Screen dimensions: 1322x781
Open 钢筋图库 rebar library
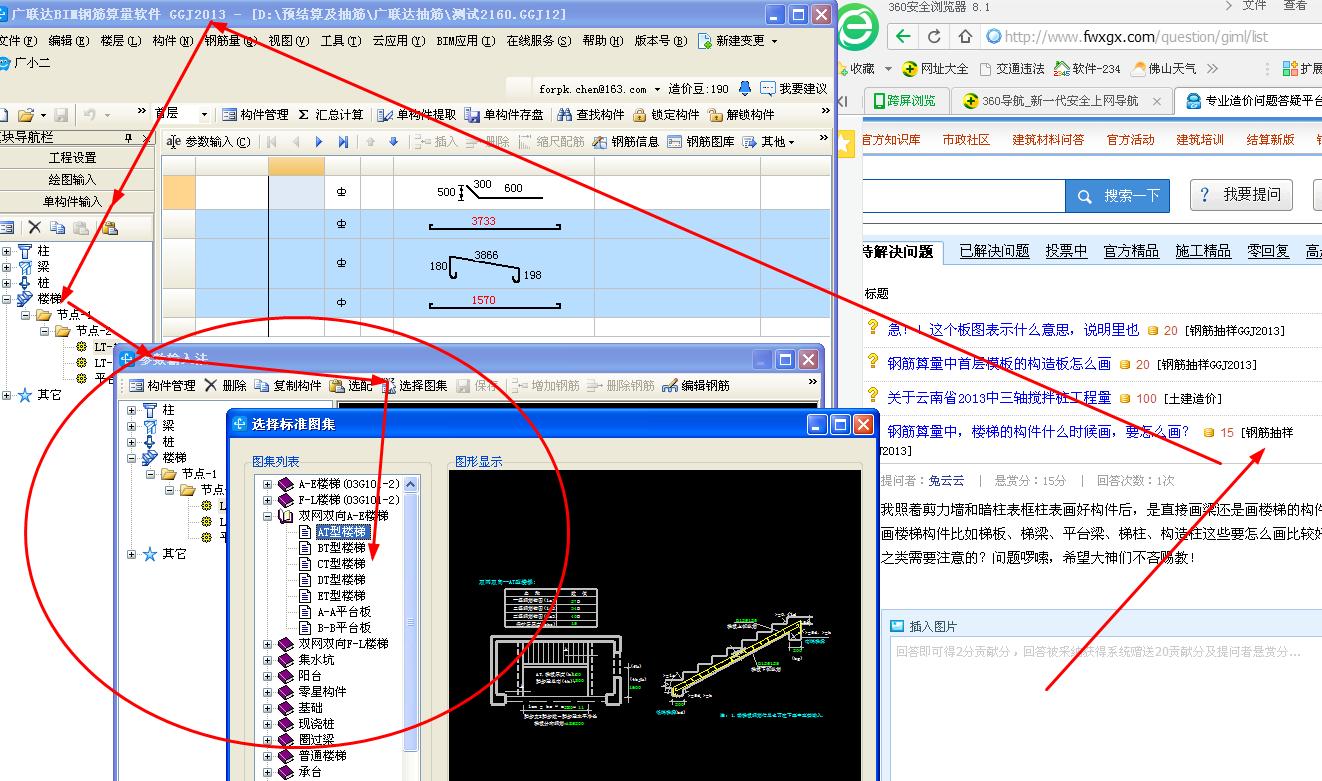[701, 142]
